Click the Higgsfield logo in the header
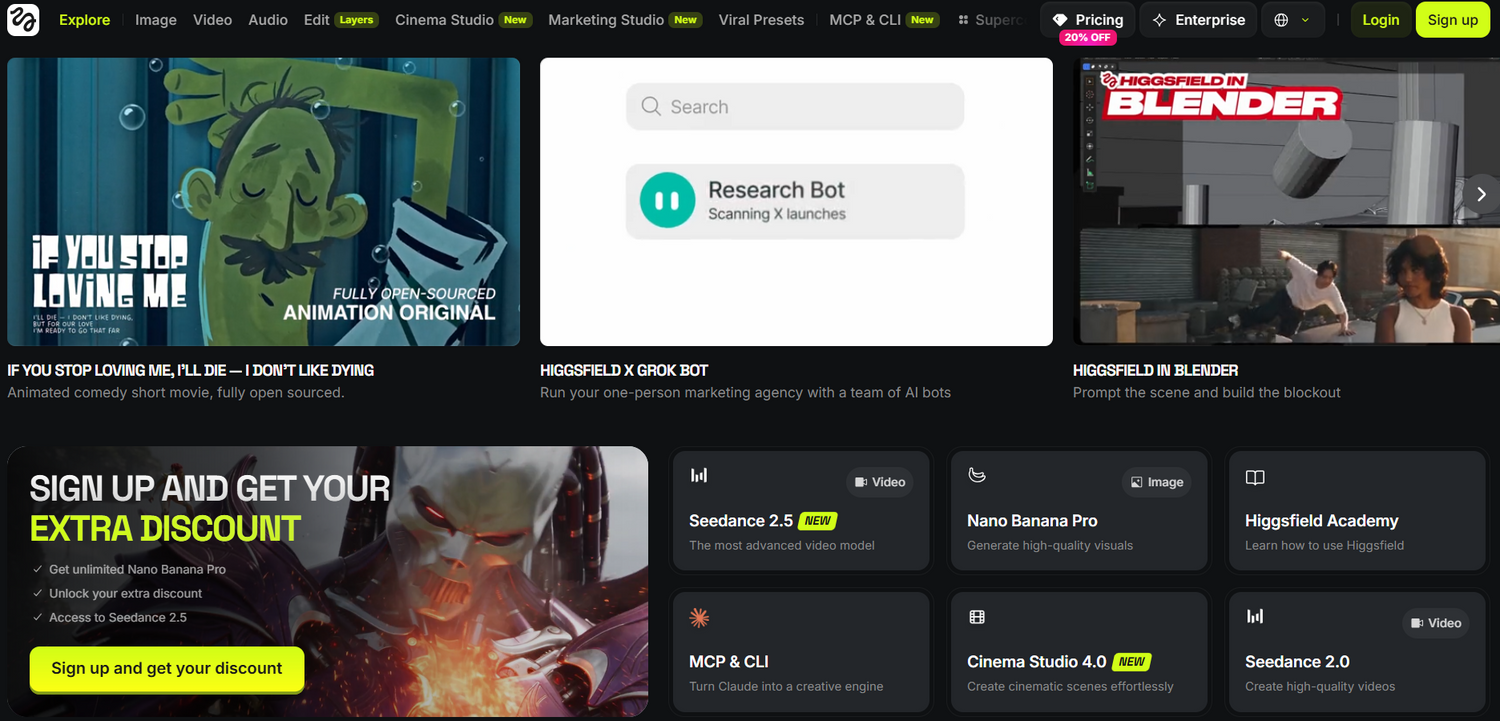This screenshot has height=721, width=1500. 23,20
